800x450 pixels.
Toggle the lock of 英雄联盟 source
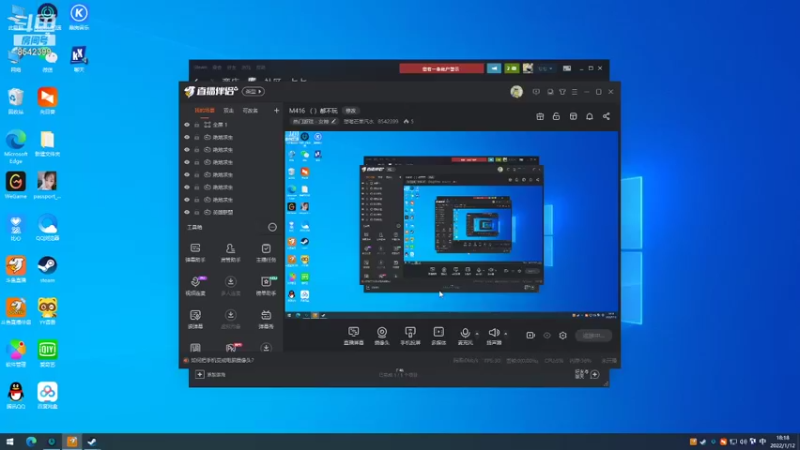(197, 212)
